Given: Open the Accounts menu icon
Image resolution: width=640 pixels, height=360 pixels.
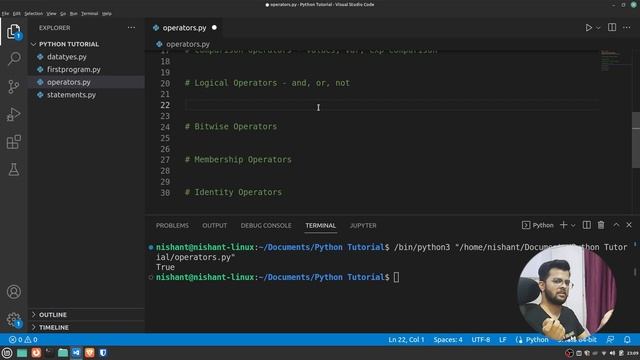Looking at the screenshot, I should click(x=13, y=292).
